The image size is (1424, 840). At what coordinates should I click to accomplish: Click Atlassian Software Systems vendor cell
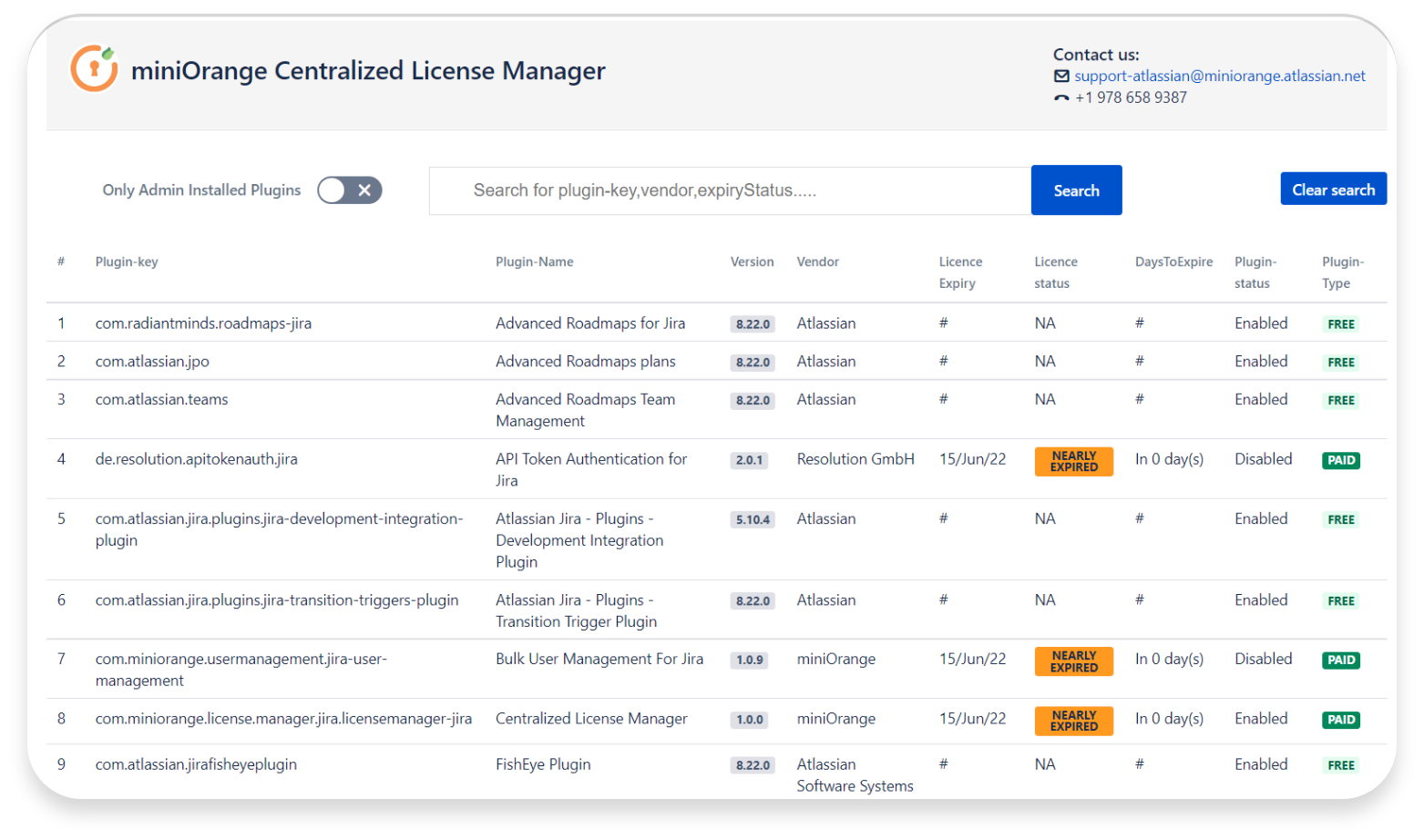click(855, 775)
